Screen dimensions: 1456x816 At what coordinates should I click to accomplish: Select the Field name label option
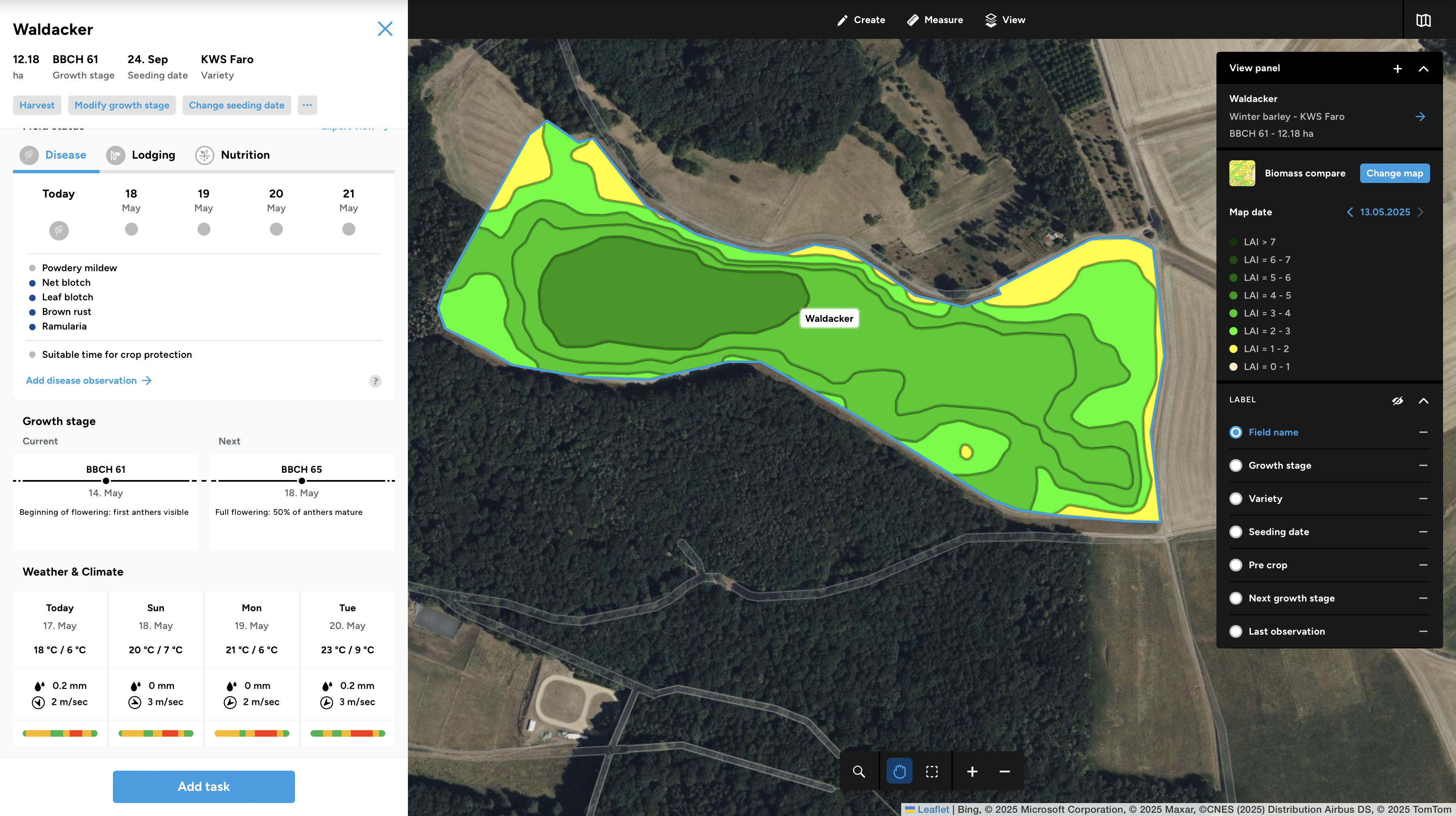(1235, 432)
